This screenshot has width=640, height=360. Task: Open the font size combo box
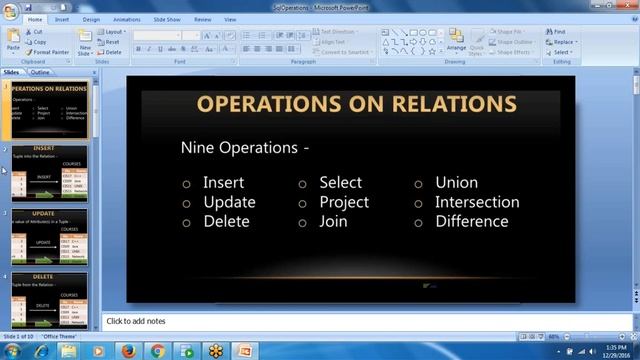pyautogui.click(x=191, y=36)
